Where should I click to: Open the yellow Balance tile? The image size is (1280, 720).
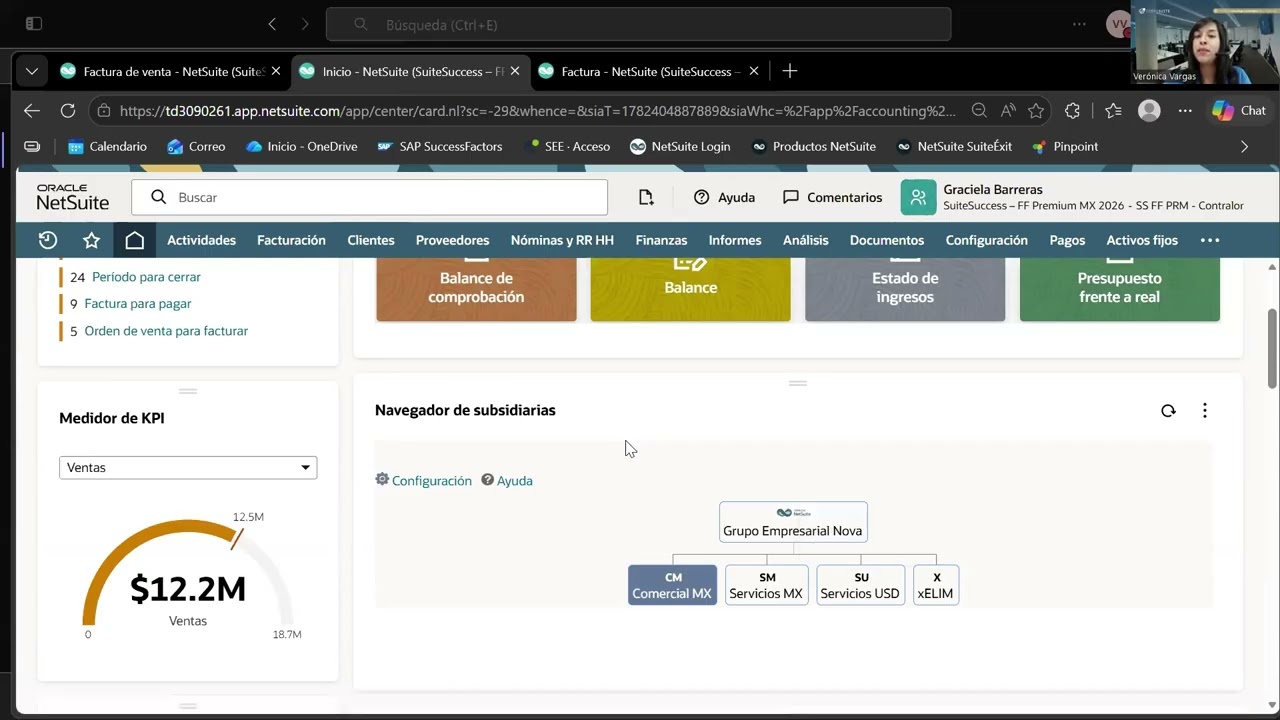pos(690,290)
